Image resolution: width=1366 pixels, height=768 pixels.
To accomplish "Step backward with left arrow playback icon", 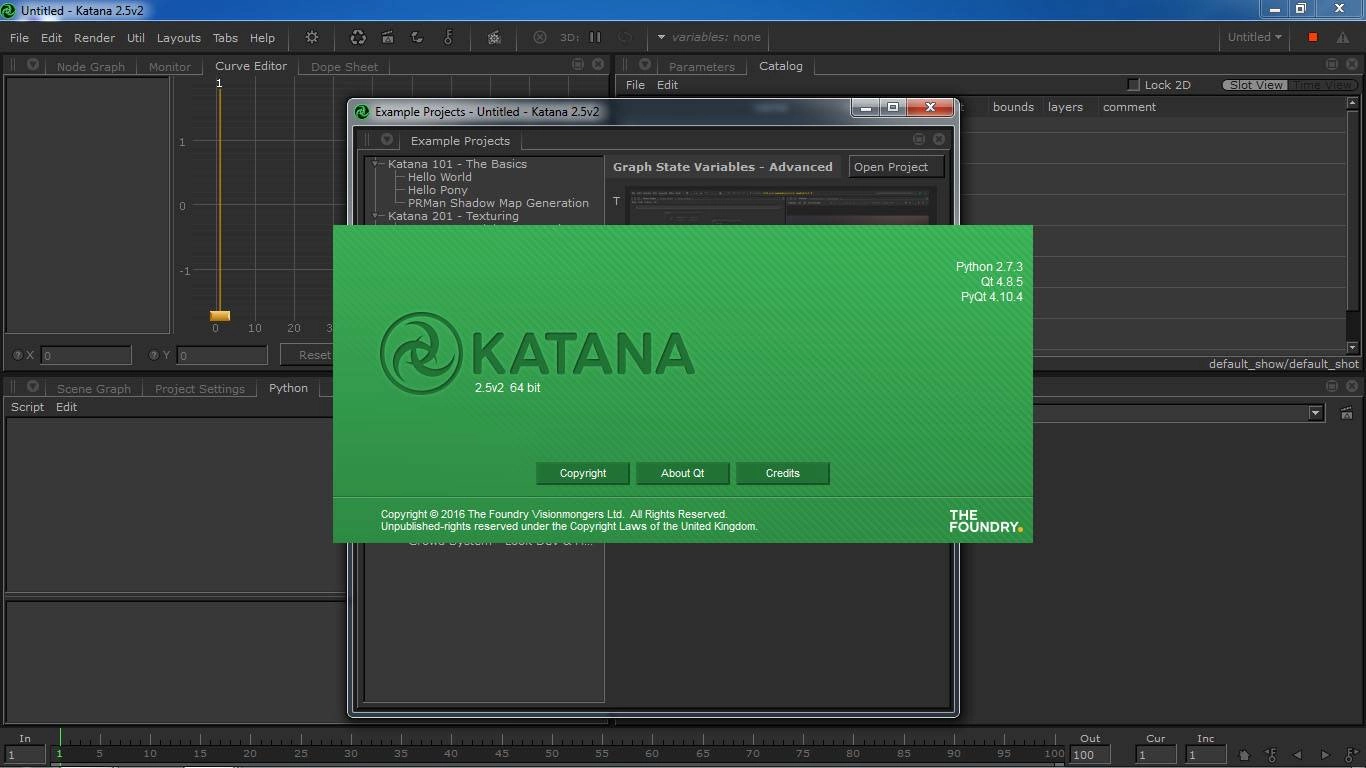I will tap(1298, 755).
